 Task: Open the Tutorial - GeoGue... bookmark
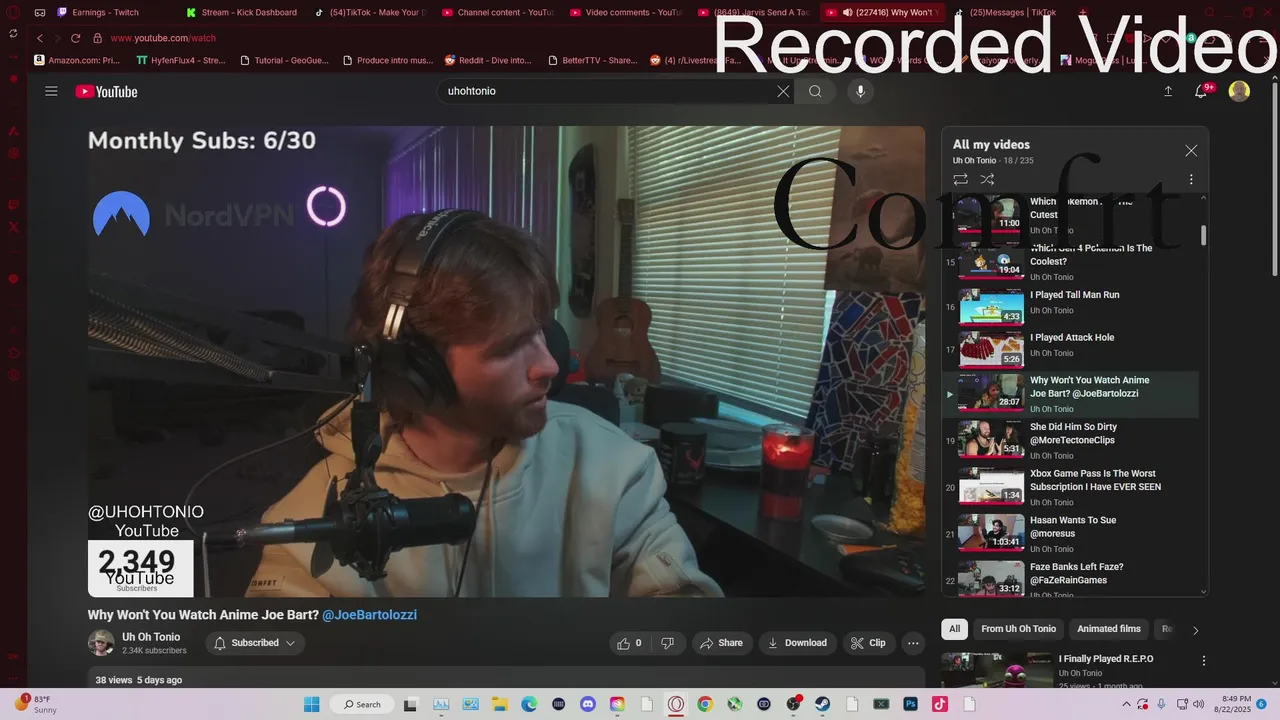click(285, 60)
